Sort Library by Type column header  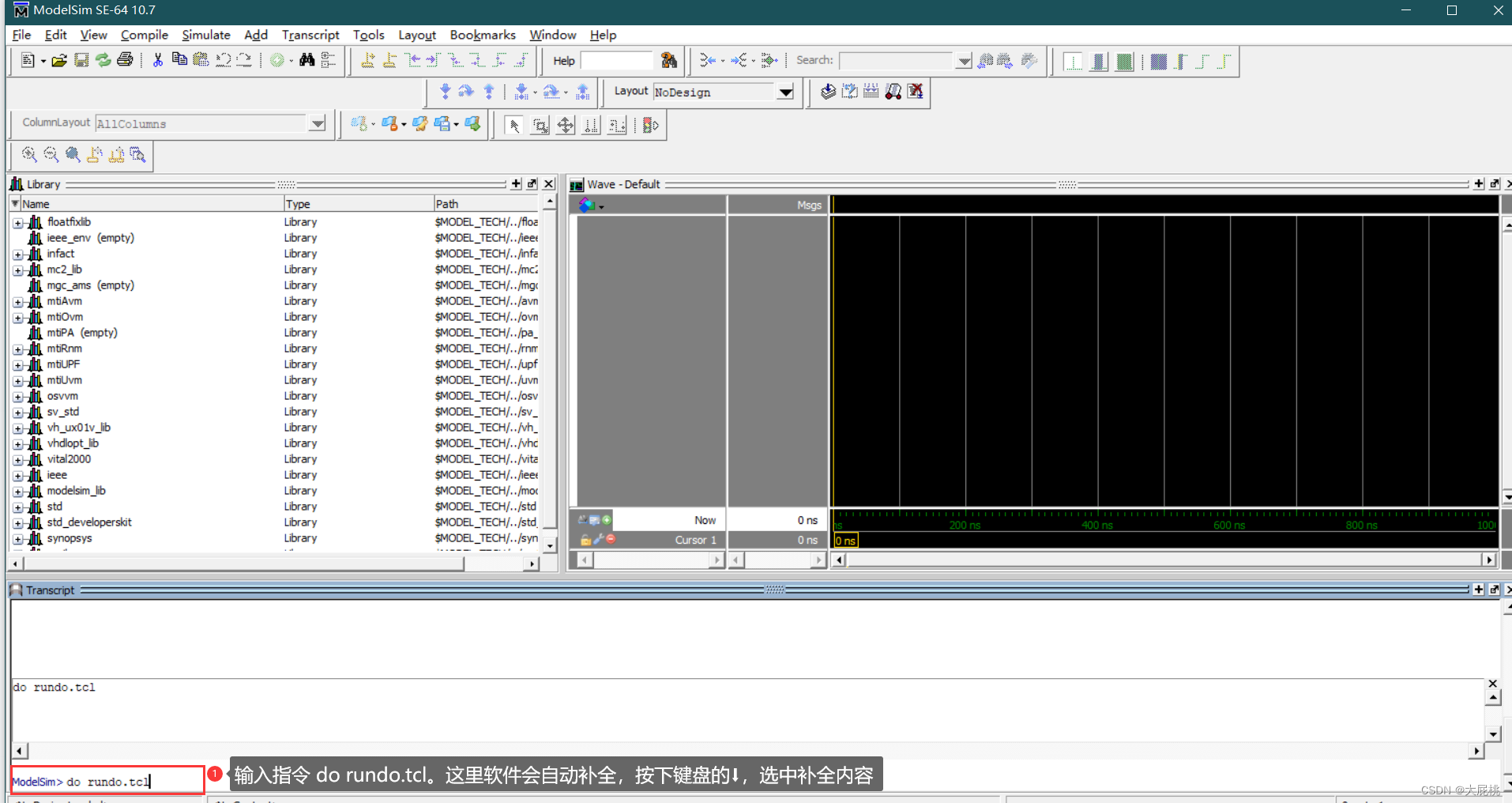click(x=359, y=204)
